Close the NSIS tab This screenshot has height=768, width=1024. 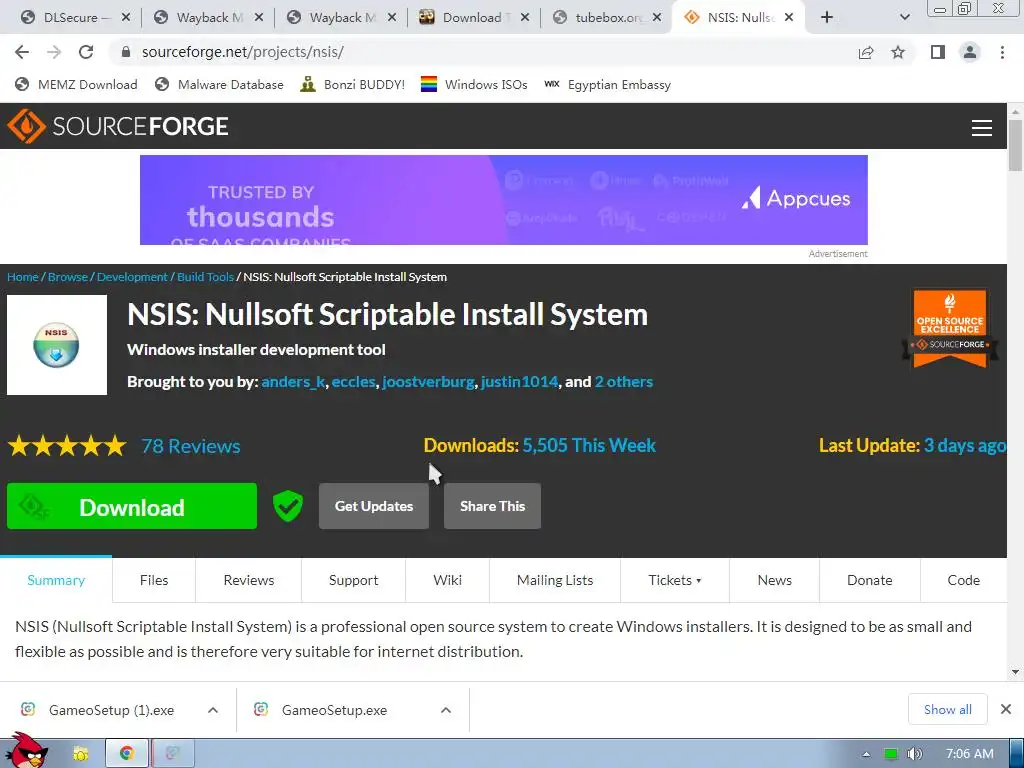789,18
